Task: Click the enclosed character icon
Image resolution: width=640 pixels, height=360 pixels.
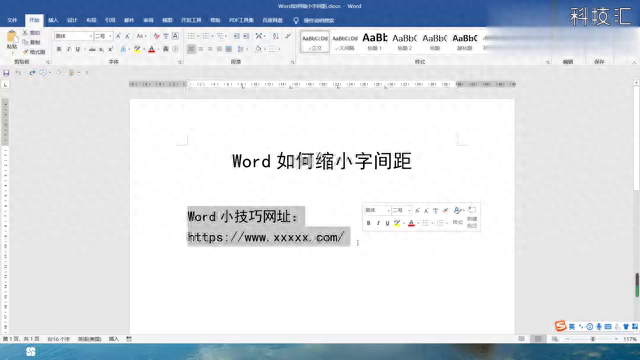Action: coord(176,49)
